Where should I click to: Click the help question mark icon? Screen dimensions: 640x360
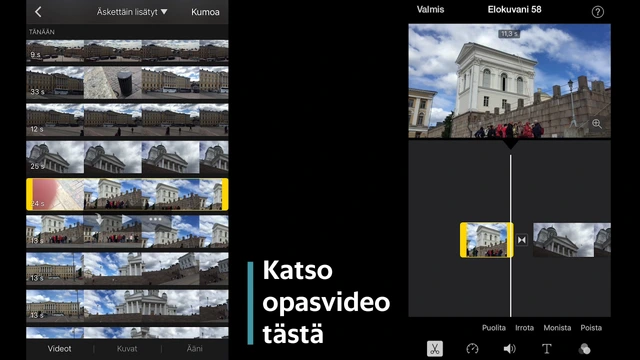(x=598, y=12)
